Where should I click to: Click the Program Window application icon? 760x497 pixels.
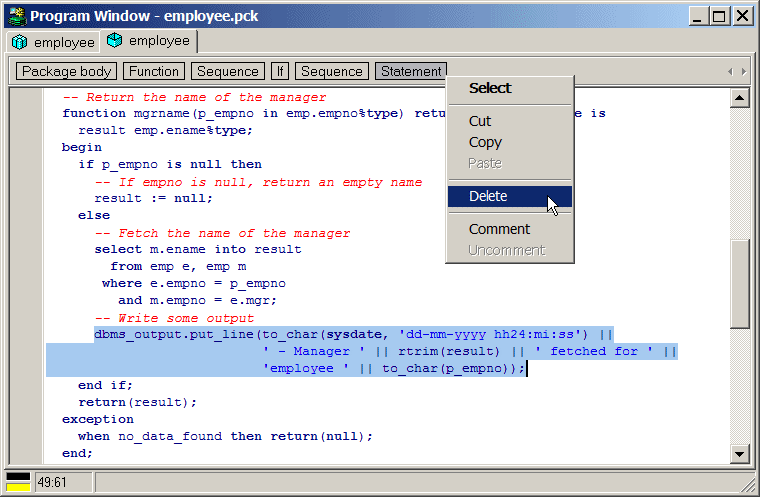point(17,16)
